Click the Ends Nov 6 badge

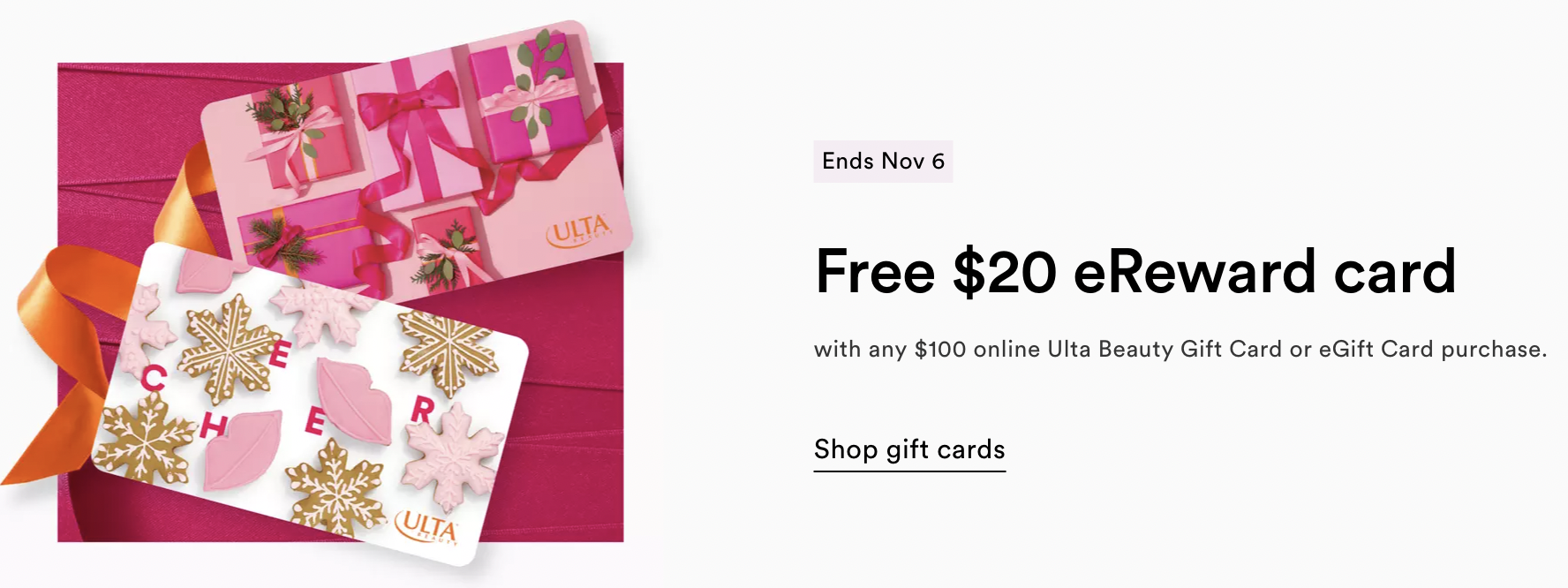coord(883,162)
